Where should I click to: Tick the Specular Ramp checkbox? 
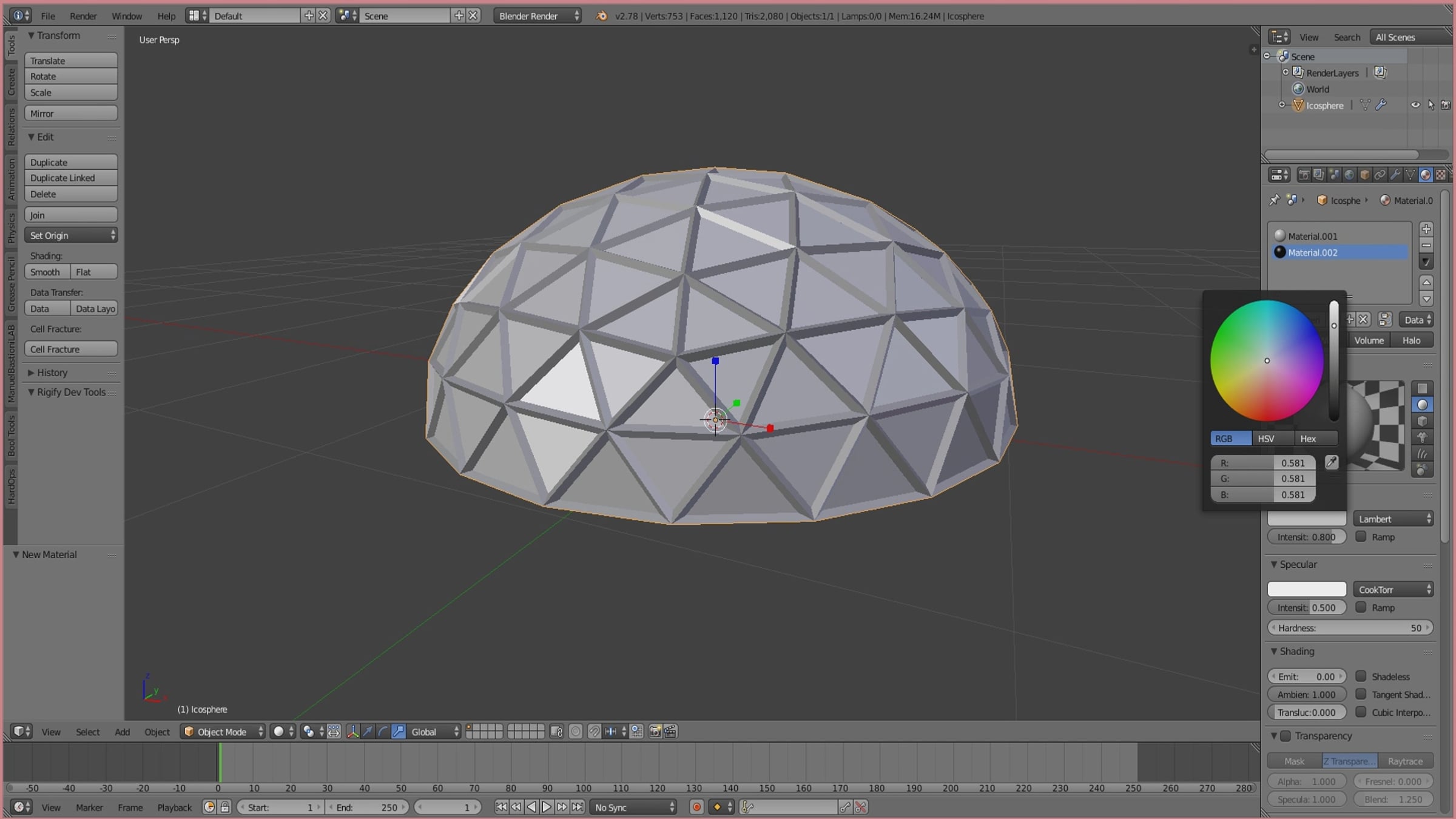[1361, 607]
